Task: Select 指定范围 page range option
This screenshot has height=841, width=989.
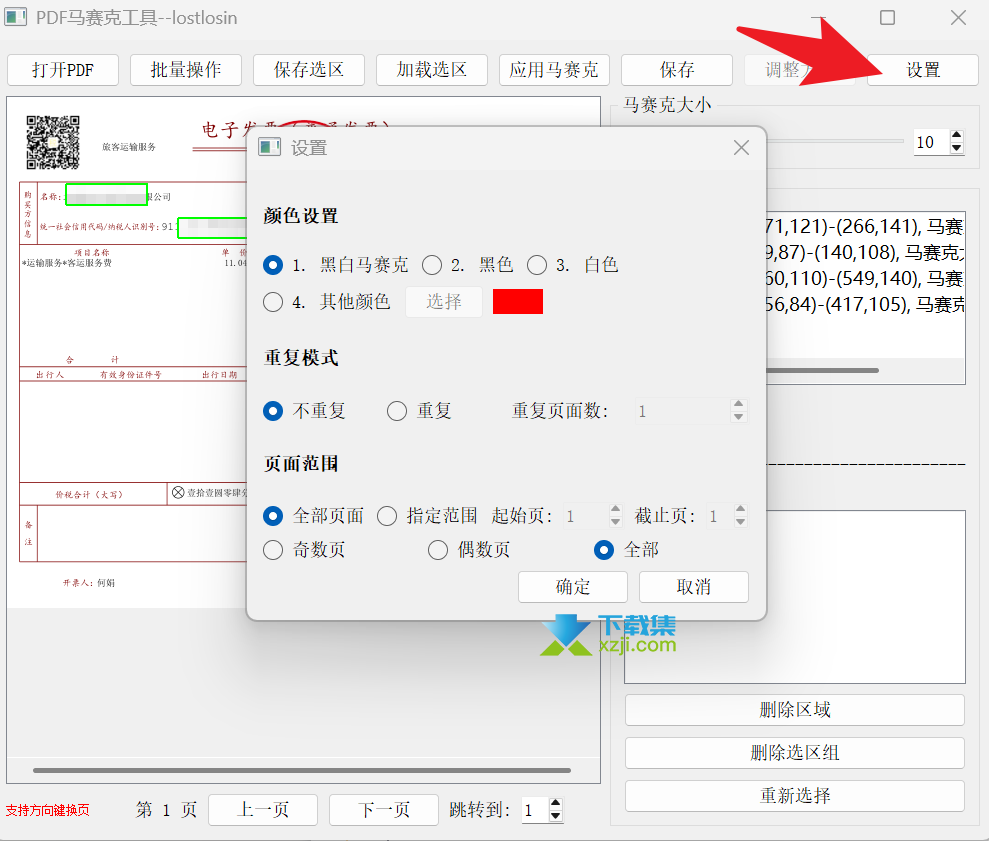Action: (387, 517)
